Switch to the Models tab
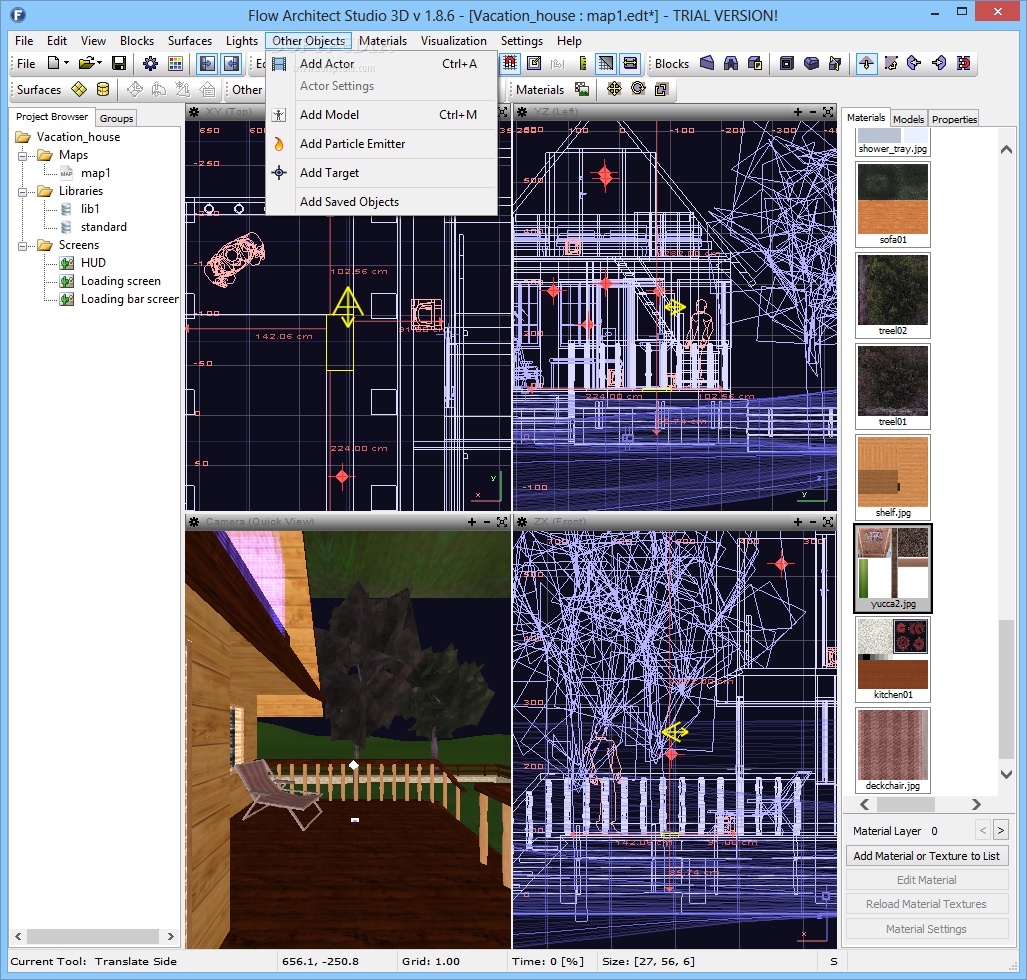Image resolution: width=1027 pixels, height=980 pixels. [x=908, y=119]
